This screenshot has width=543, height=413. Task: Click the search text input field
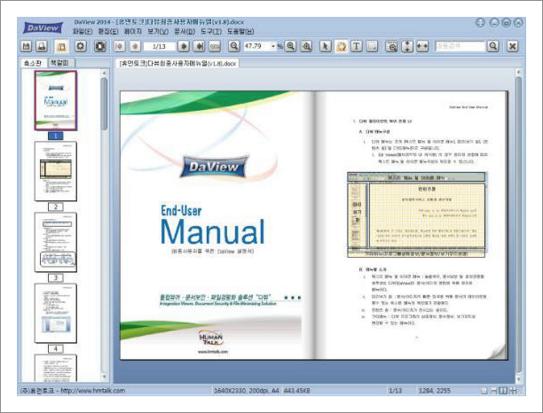pyautogui.click(x=460, y=46)
